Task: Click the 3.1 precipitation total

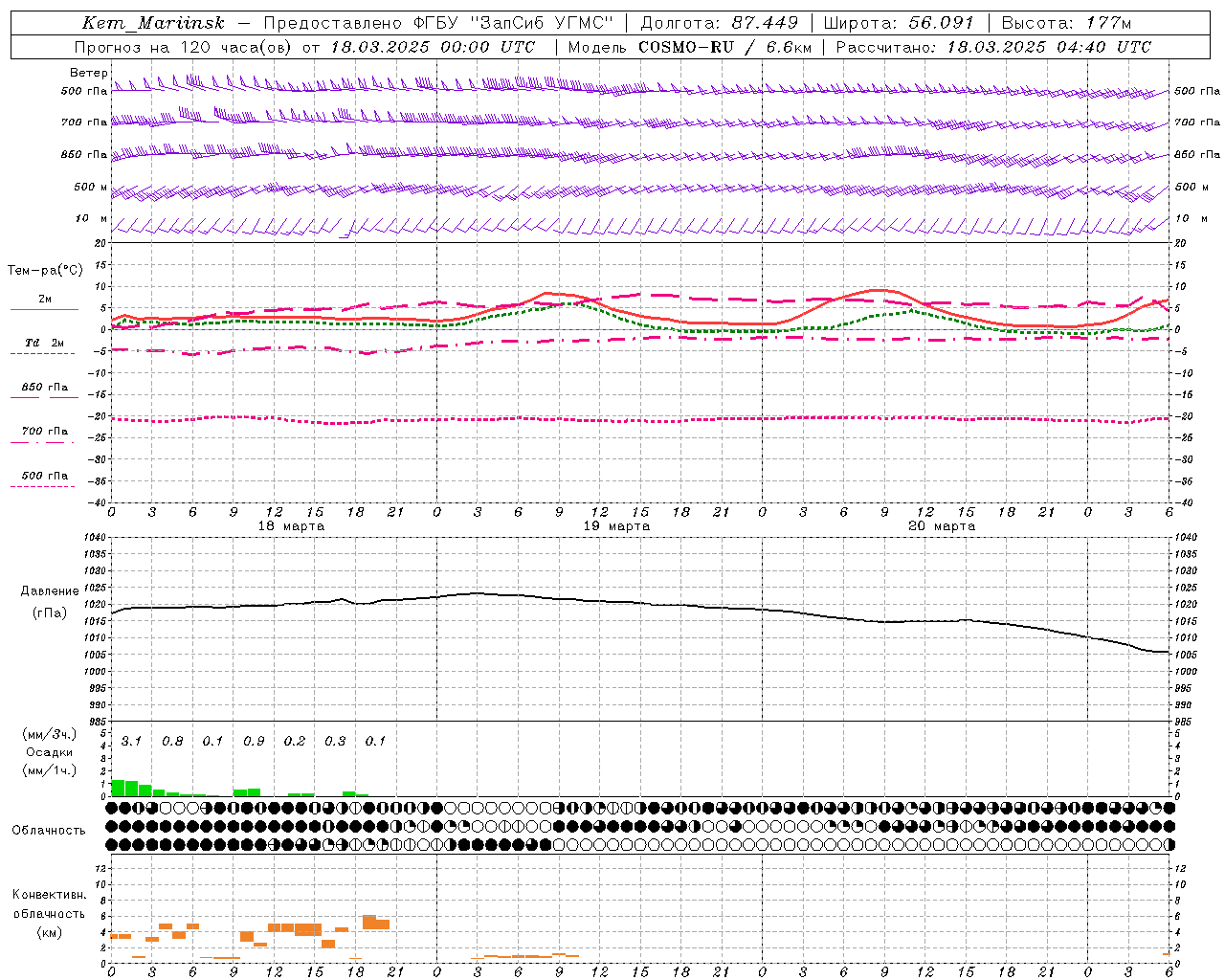Action: [131, 742]
